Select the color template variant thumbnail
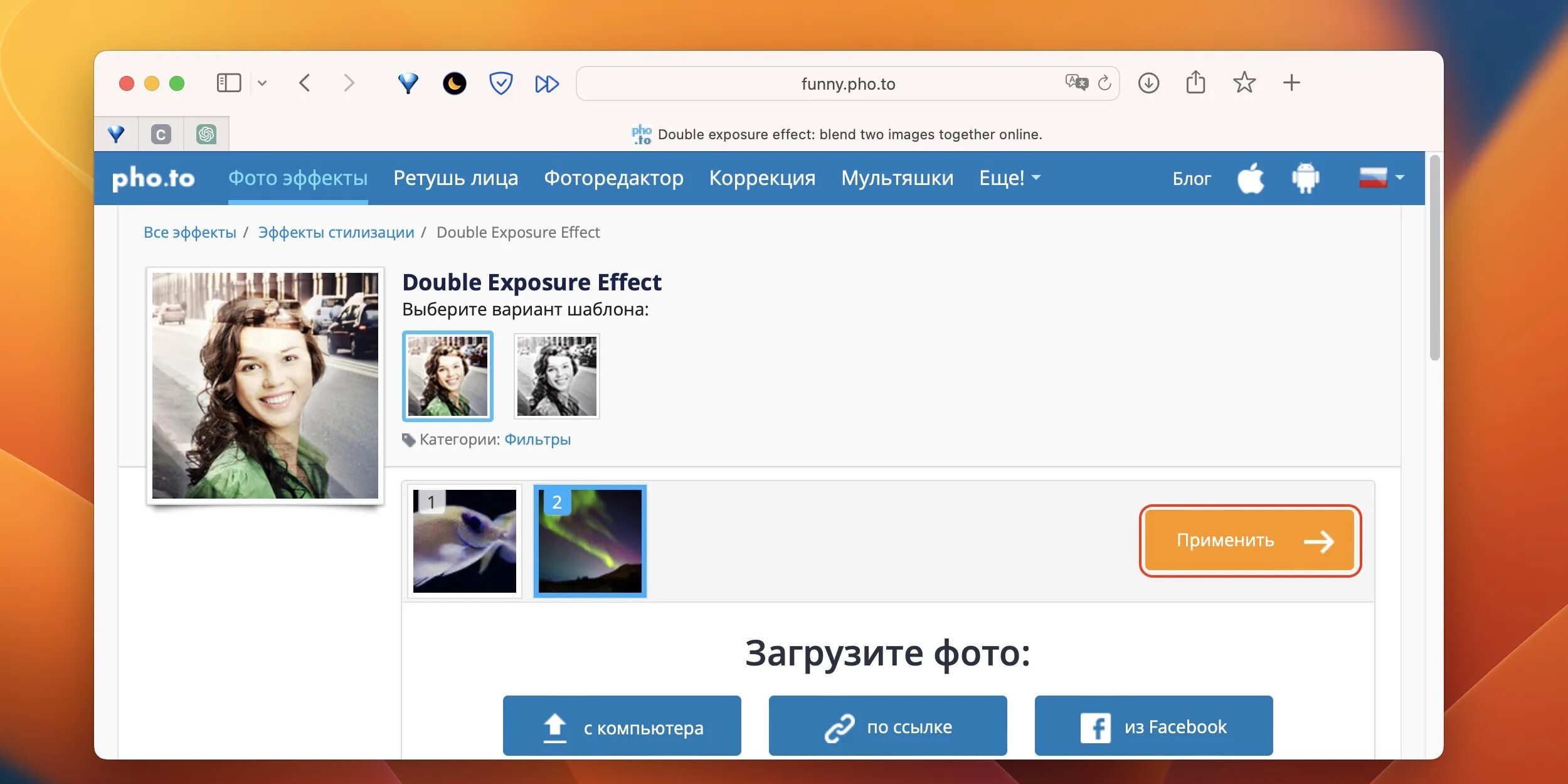Image resolution: width=1568 pixels, height=784 pixels. click(448, 376)
